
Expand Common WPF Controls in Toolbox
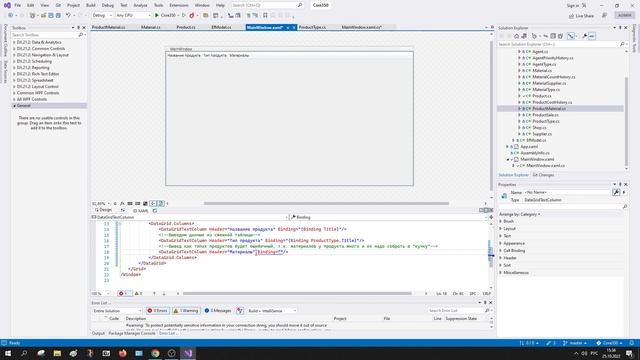click(14, 93)
